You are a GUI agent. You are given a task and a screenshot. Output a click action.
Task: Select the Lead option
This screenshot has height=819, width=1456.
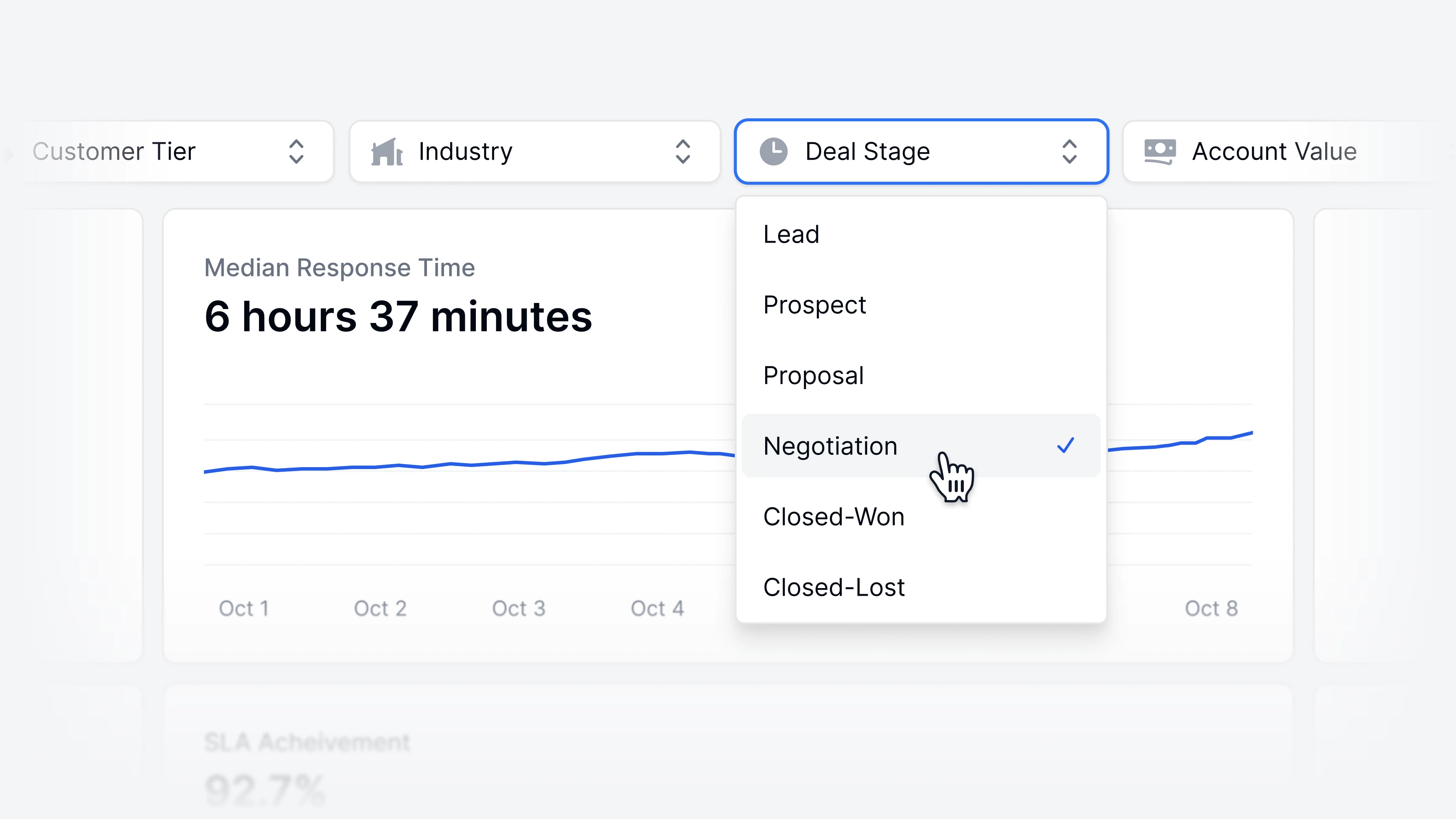791,234
